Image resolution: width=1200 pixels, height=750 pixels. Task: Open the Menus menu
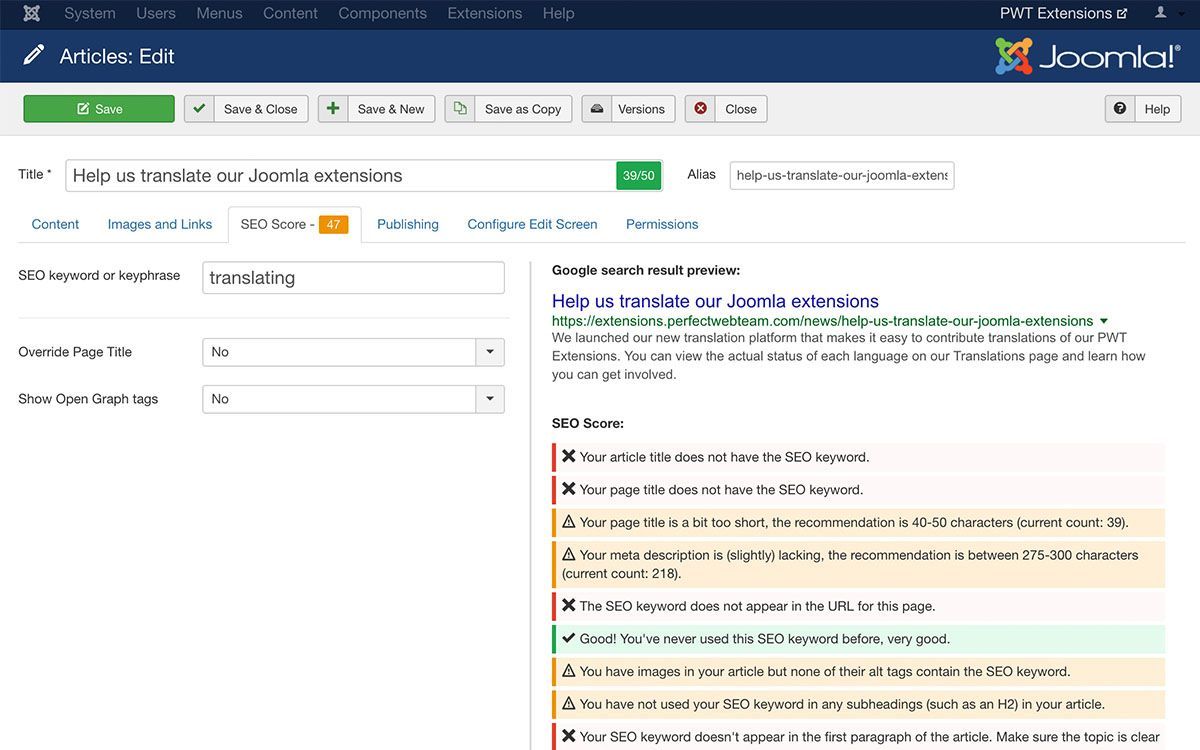[x=219, y=13]
